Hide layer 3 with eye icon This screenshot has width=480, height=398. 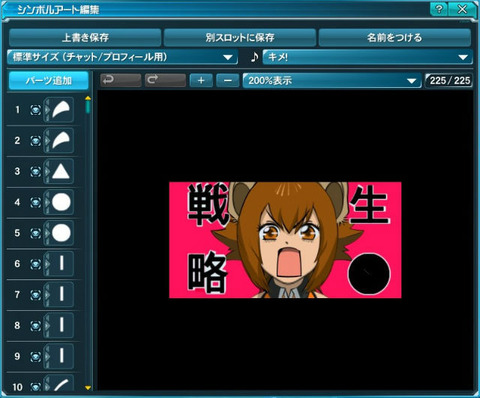click(36, 171)
